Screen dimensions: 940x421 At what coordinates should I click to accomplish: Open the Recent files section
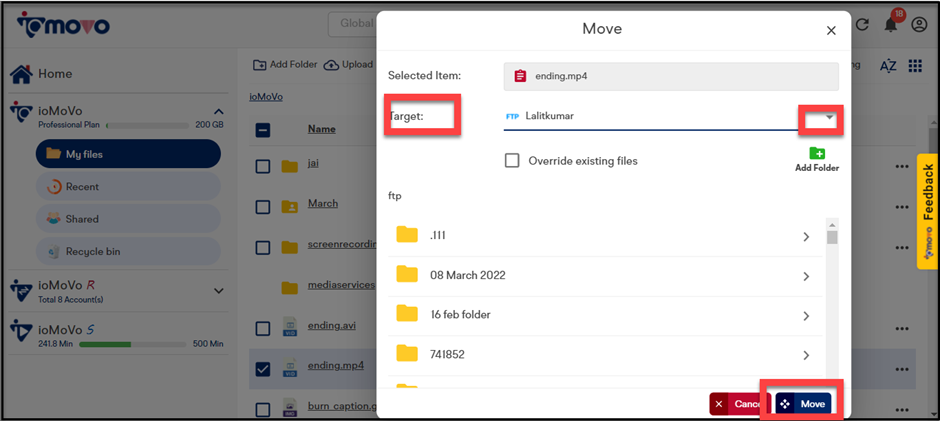(x=128, y=187)
